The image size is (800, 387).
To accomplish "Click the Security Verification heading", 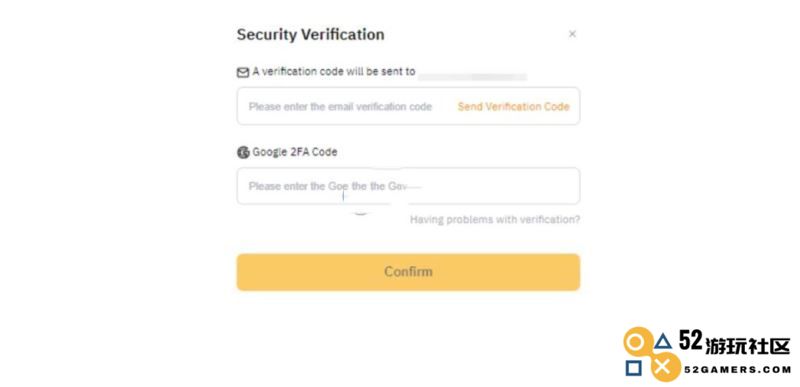I will (x=310, y=35).
